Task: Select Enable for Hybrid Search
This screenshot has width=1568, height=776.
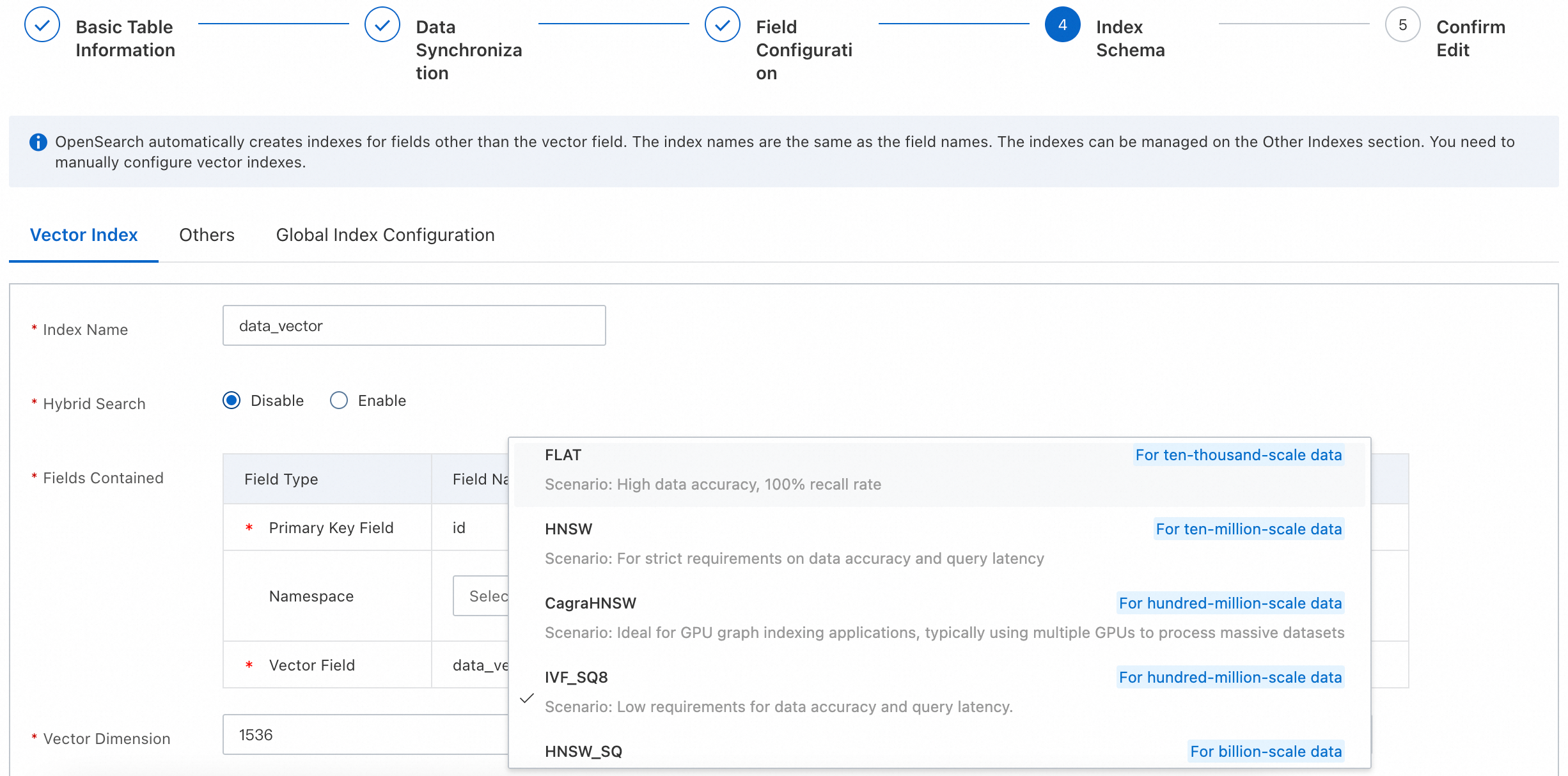Action: [x=339, y=401]
